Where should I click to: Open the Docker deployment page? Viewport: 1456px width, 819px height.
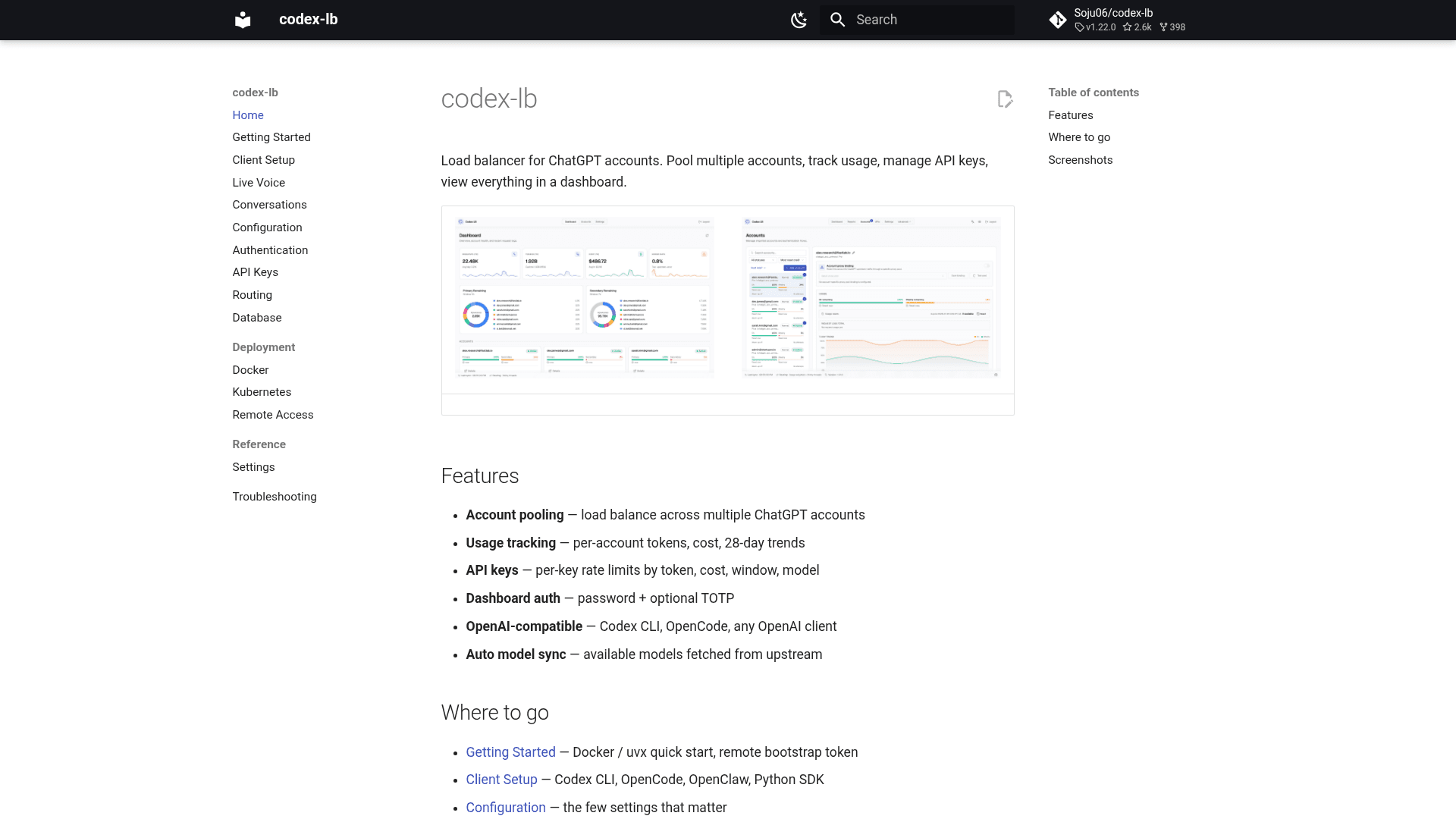251,370
